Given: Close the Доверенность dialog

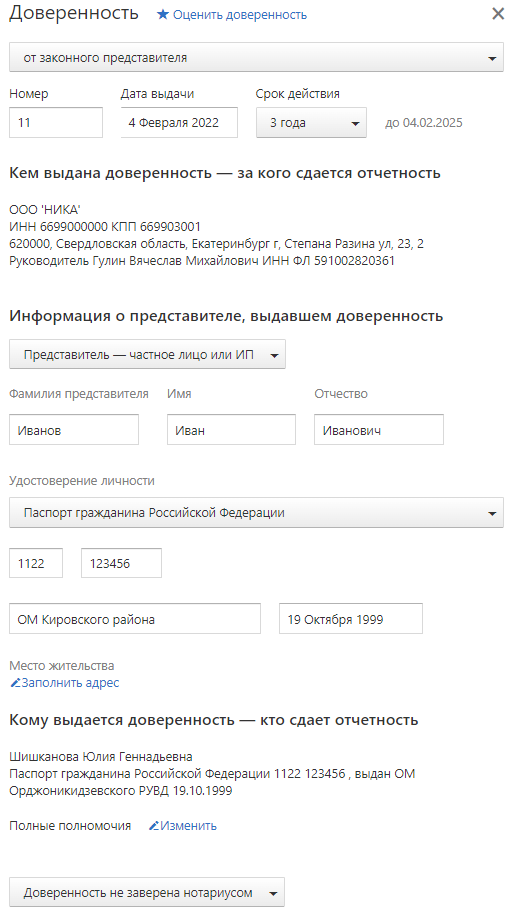Looking at the screenshot, I should (x=498, y=14).
